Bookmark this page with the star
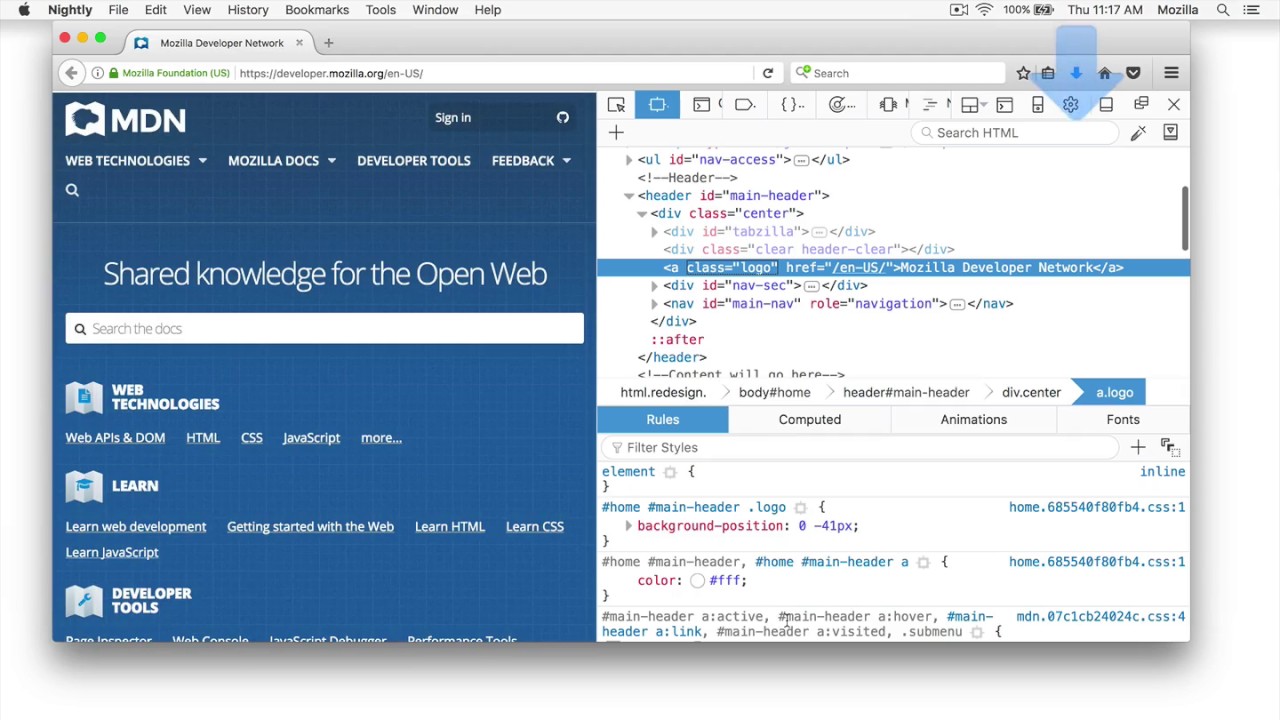The height and width of the screenshot is (720, 1280). tap(1023, 73)
